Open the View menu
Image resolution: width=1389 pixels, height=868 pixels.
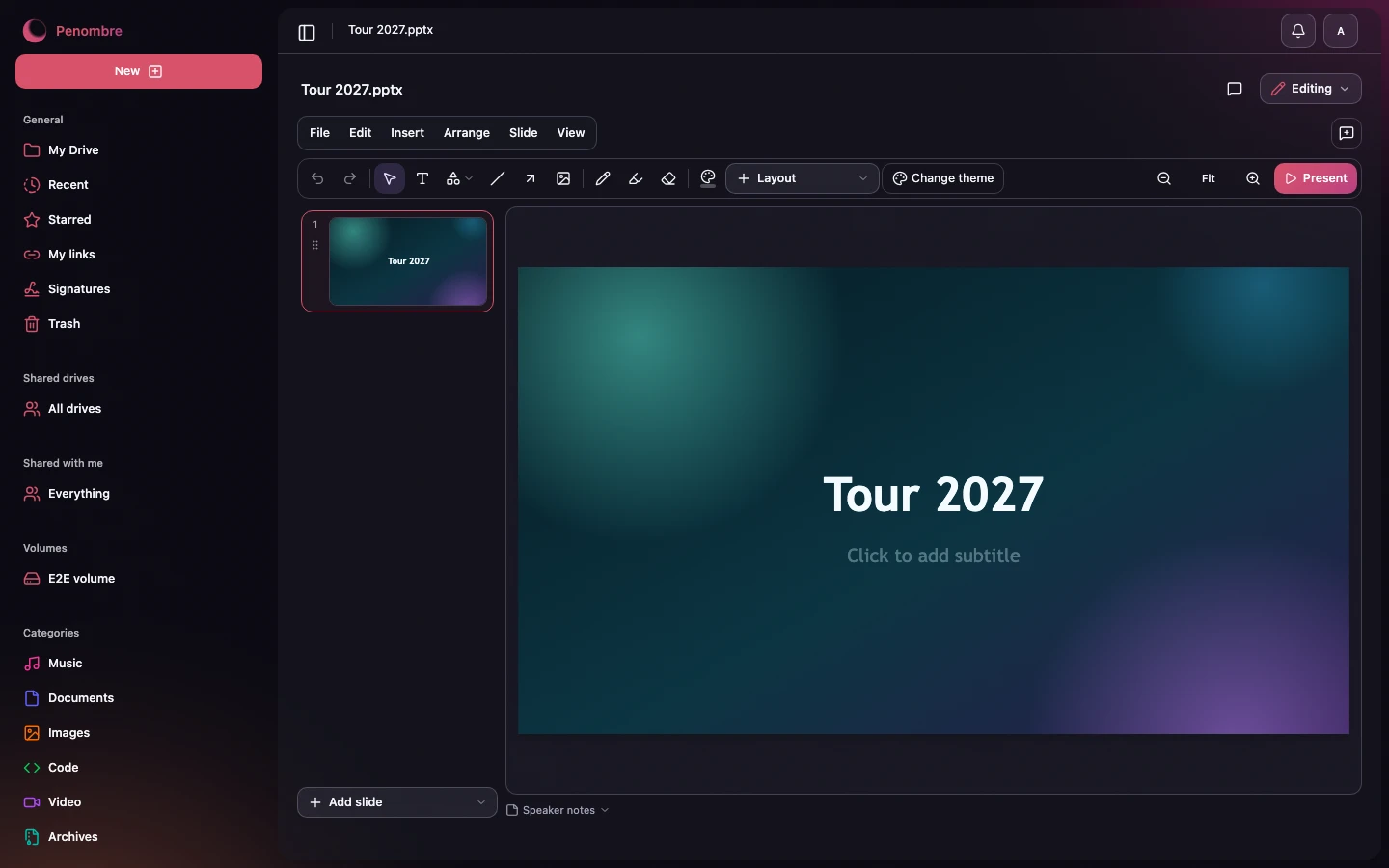(571, 133)
